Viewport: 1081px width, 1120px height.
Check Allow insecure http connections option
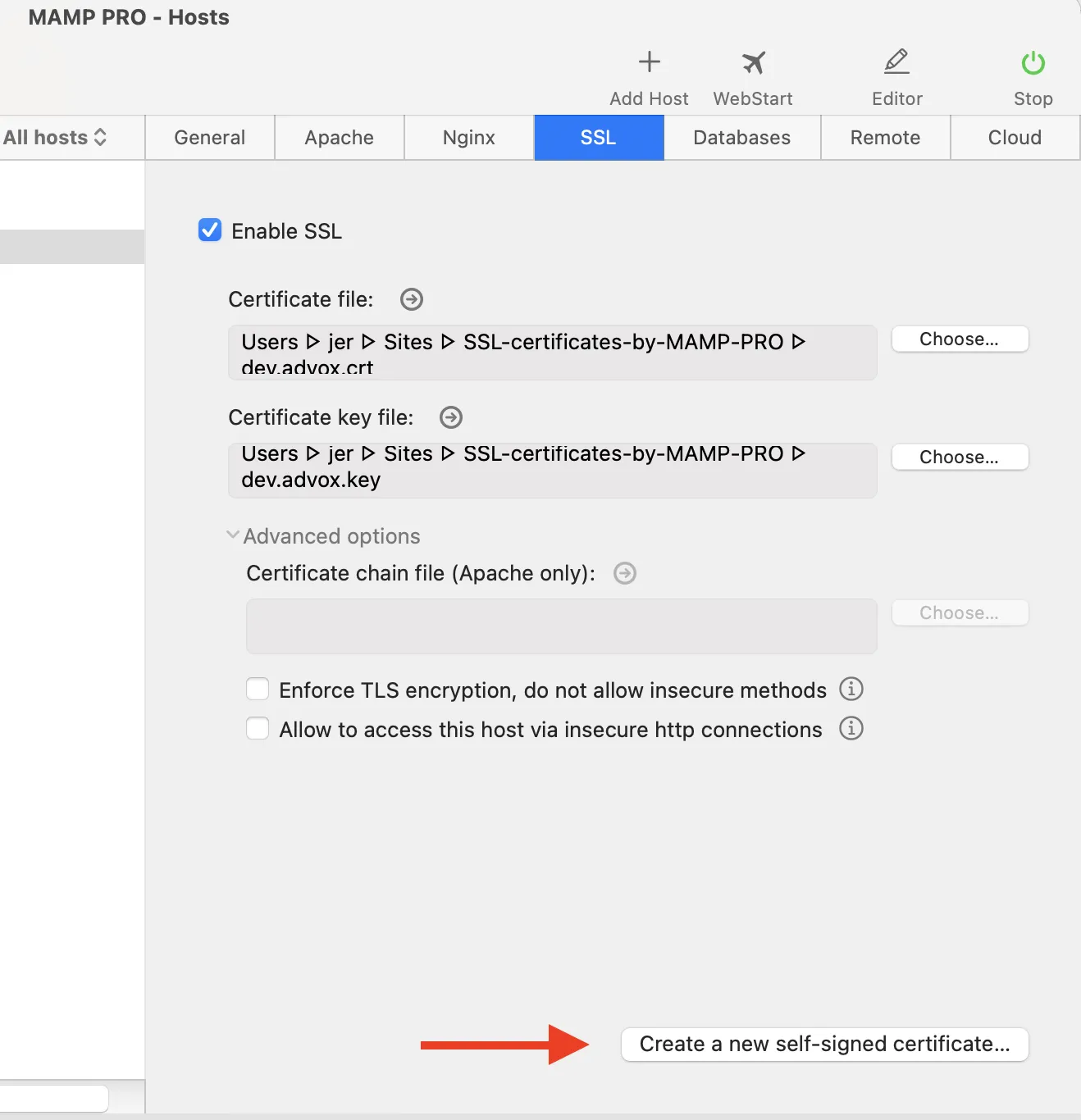coord(258,728)
